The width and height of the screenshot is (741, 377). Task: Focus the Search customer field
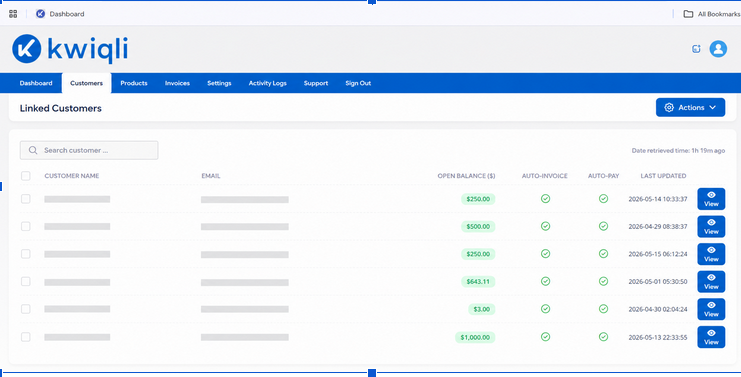(x=89, y=150)
